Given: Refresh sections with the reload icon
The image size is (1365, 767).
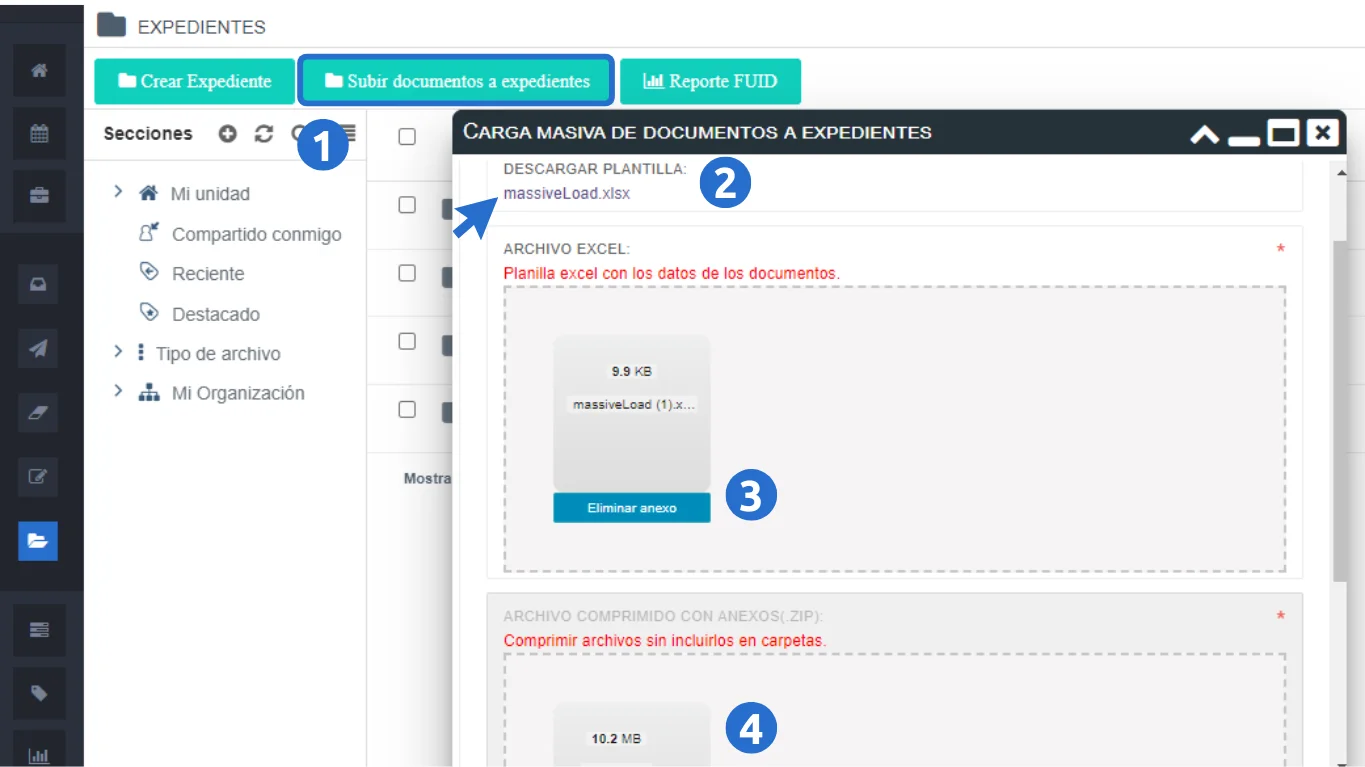Looking at the screenshot, I should [264, 133].
